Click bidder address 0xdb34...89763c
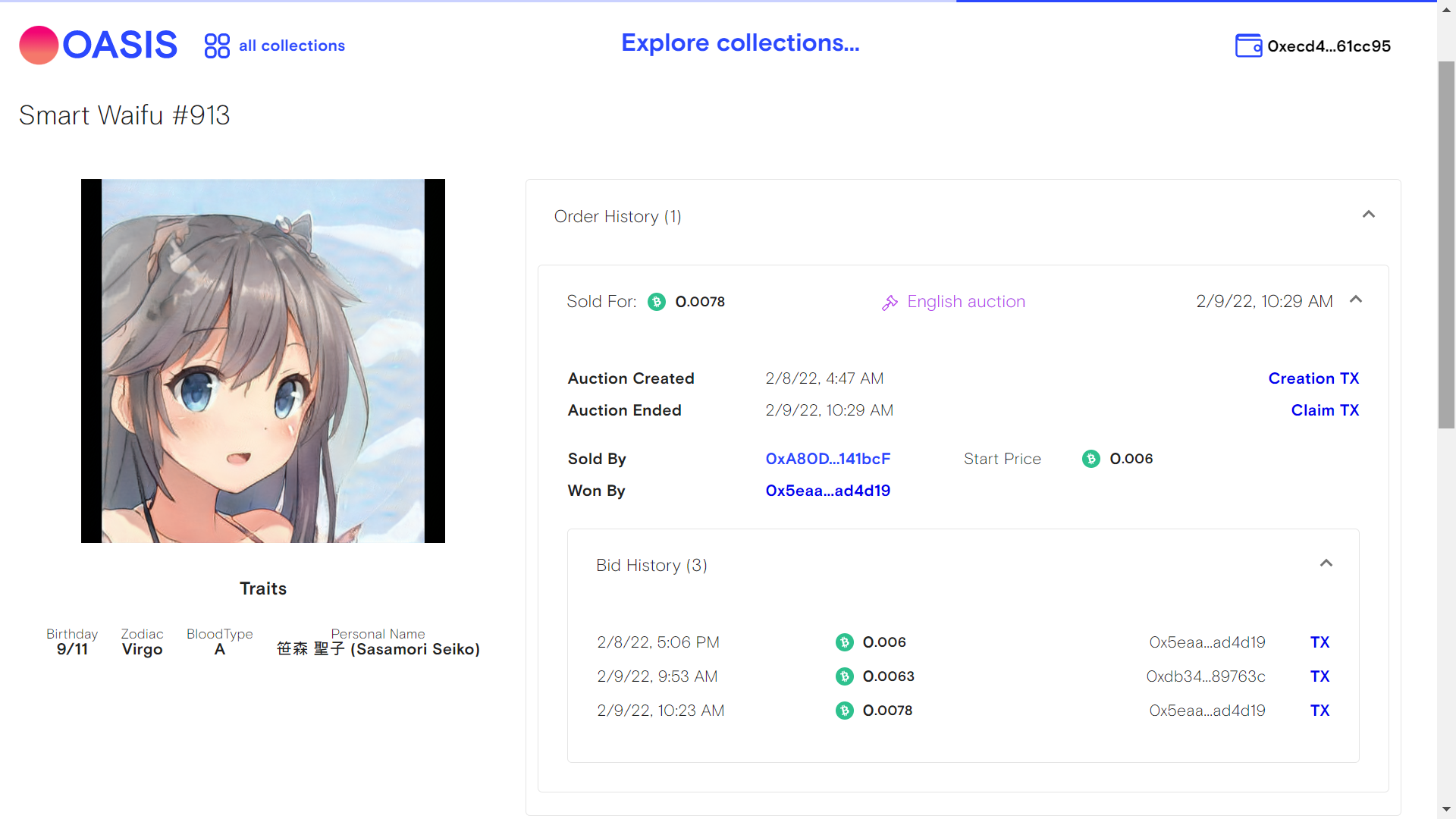Image resolution: width=1456 pixels, height=819 pixels. (1206, 676)
